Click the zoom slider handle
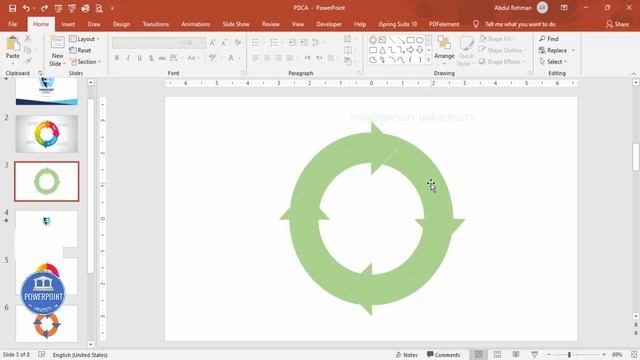The width and height of the screenshot is (640, 360). (x=569, y=355)
